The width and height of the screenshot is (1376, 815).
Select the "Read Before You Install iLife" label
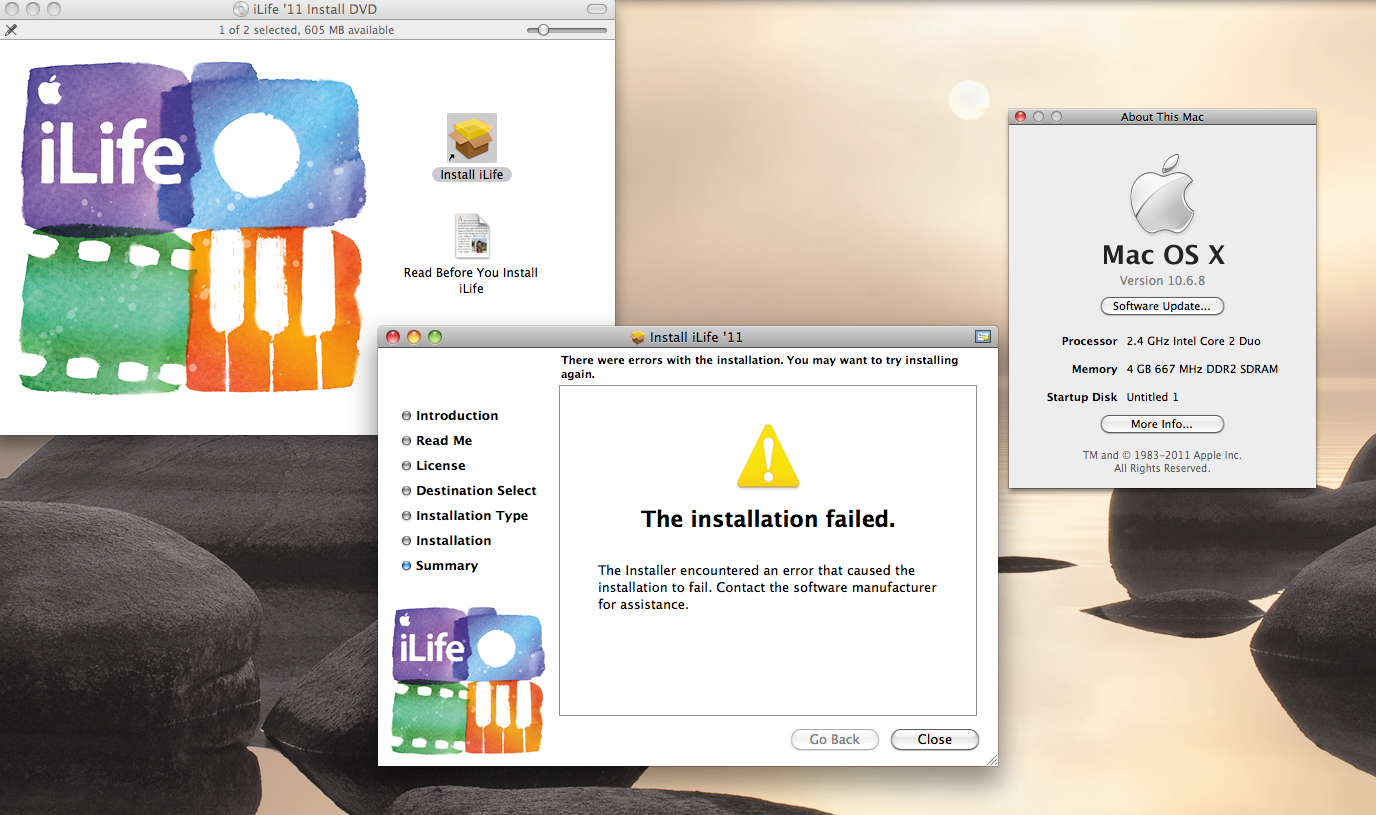pyautogui.click(x=471, y=281)
